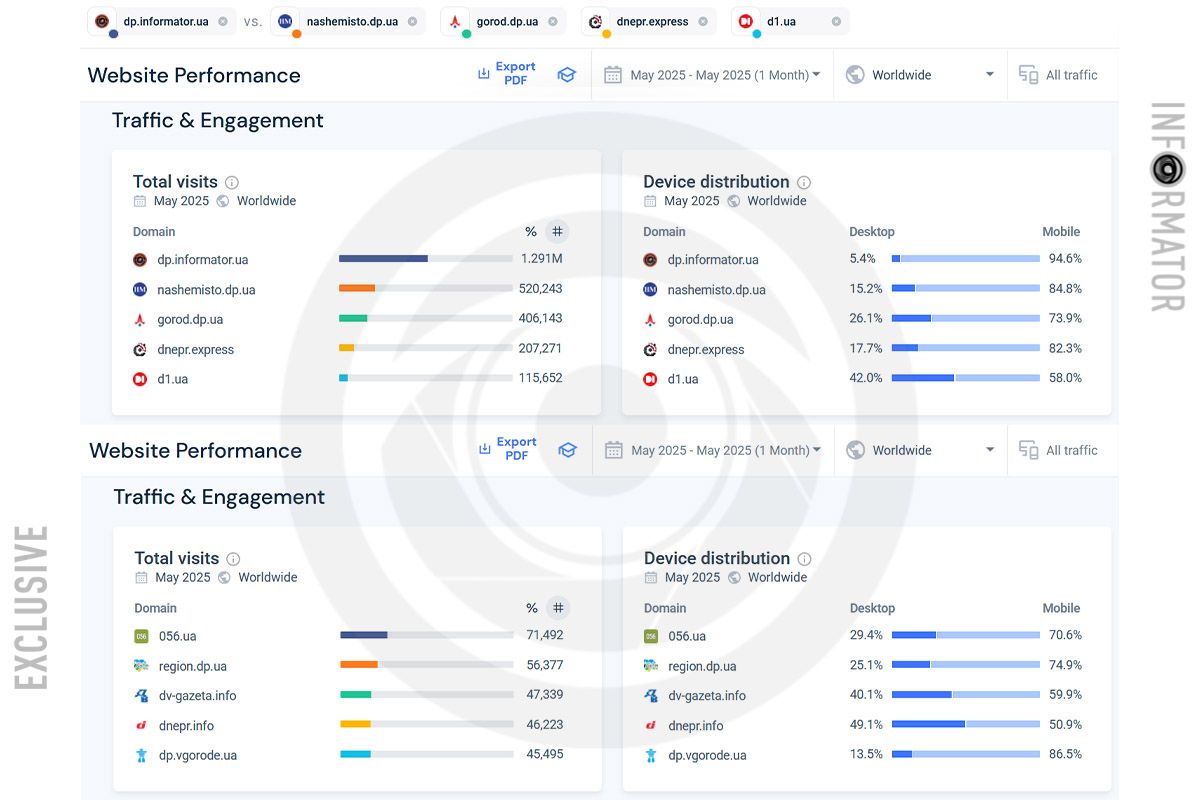Click gorod.dp.ua green visits bar
Image resolution: width=1200 pixels, height=800 pixels.
pos(353,318)
